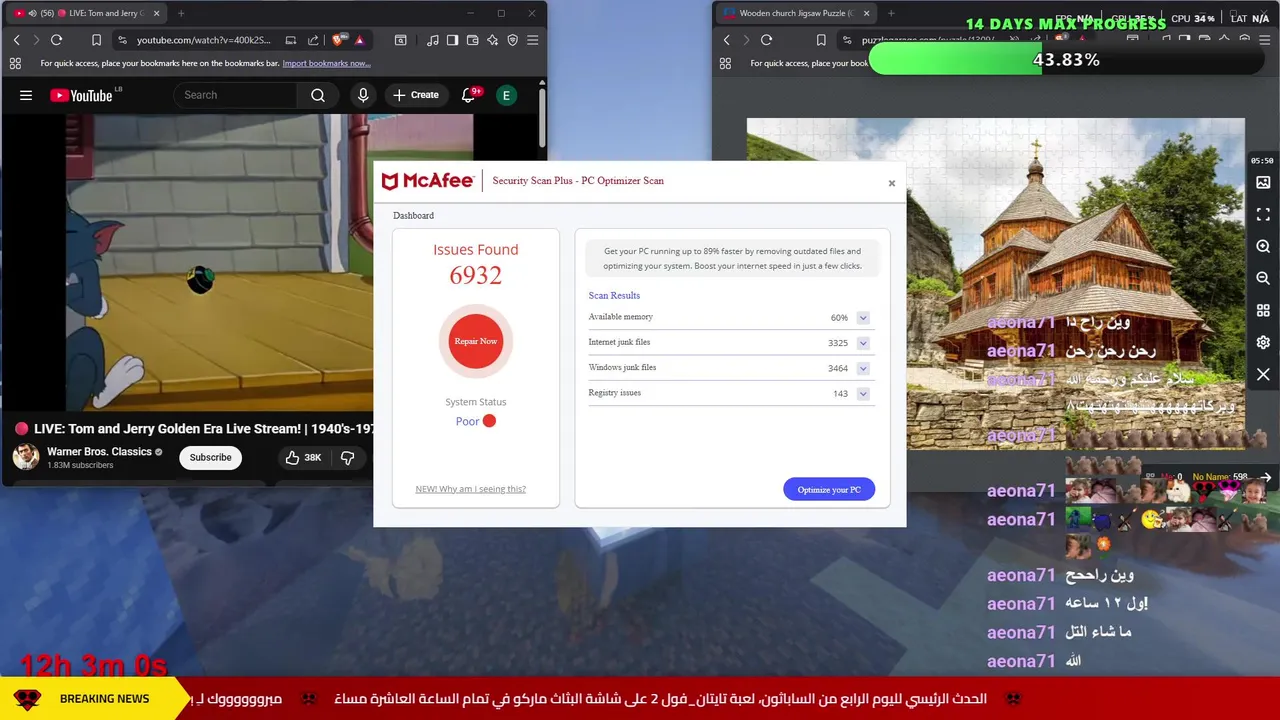Zoom in on the puzzle
This screenshot has width=1280, height=720.
pos(1263,247)
